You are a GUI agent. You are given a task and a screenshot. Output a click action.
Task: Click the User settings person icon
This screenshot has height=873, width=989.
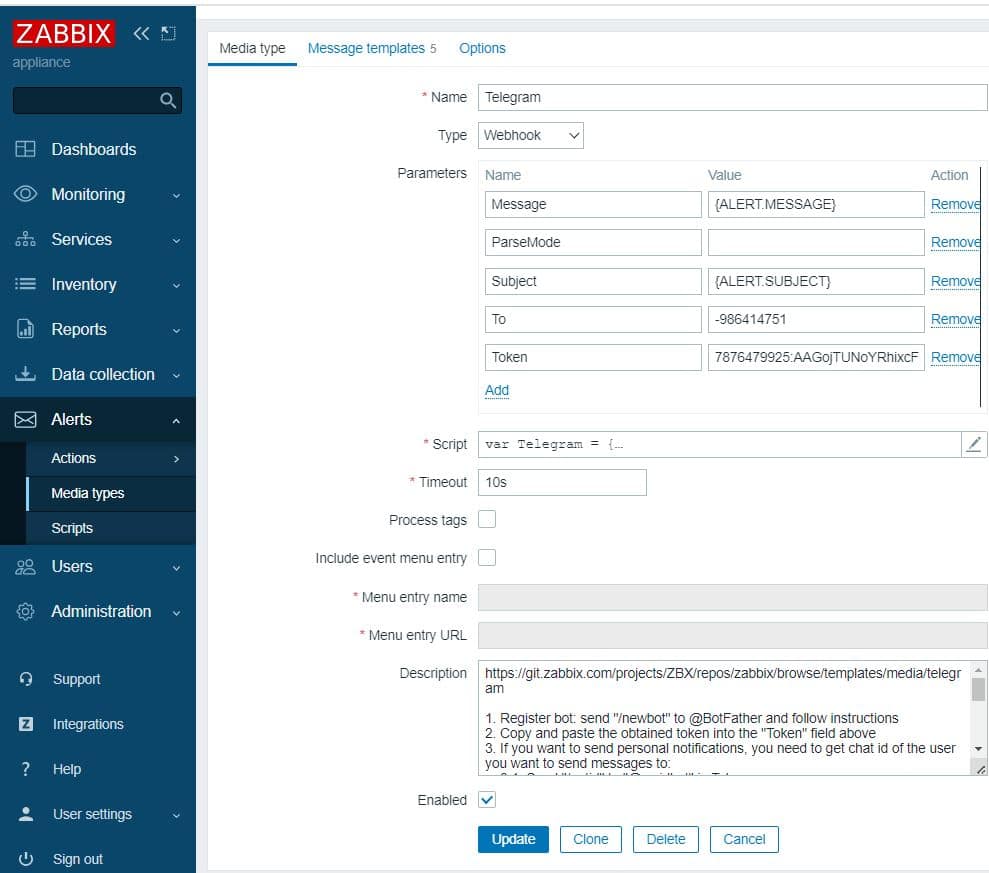point(26,814)
